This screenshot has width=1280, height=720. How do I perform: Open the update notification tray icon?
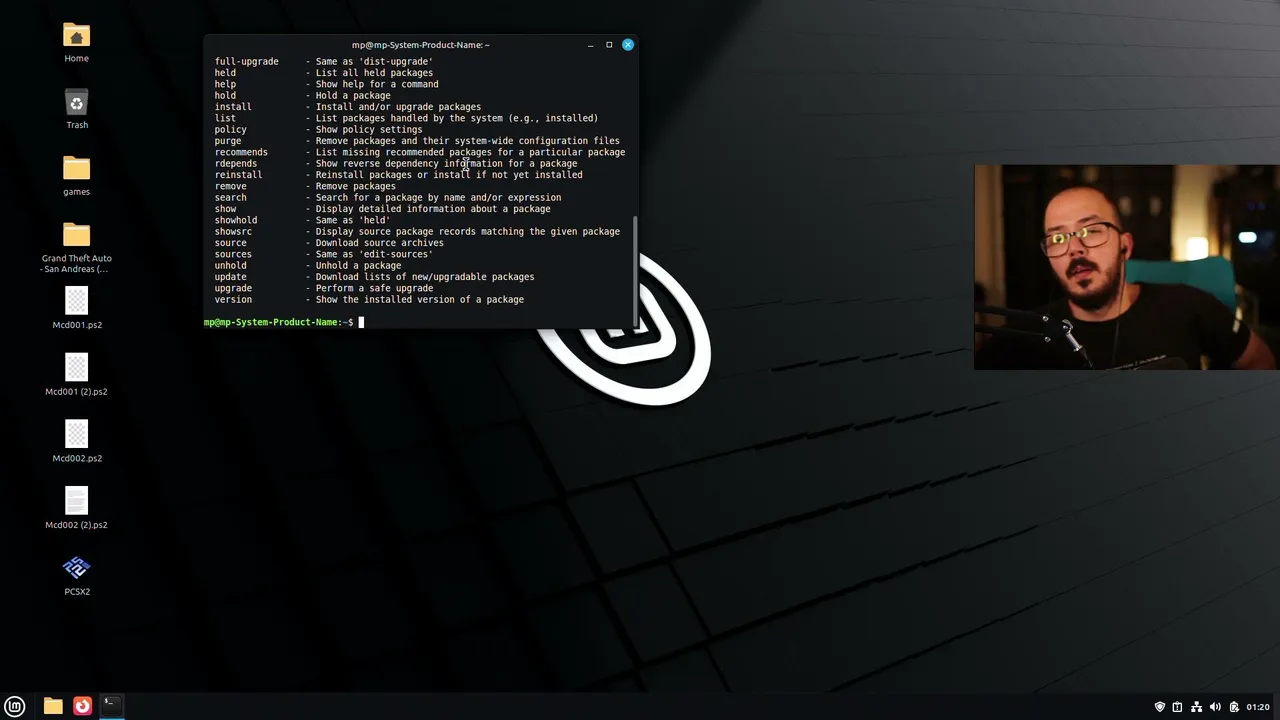pyautogui.click(x=1178, y=707)
